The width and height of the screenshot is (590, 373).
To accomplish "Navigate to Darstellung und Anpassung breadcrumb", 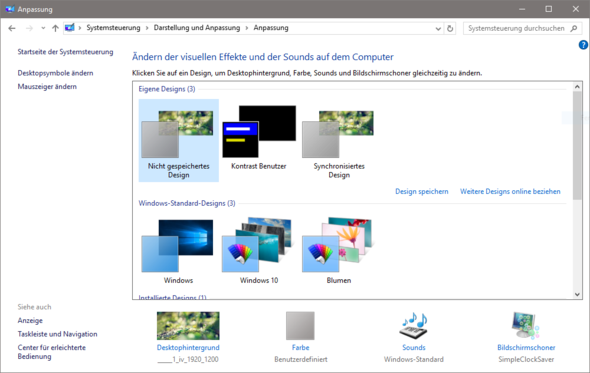I will pyautogui.click(x=197, y=28).
